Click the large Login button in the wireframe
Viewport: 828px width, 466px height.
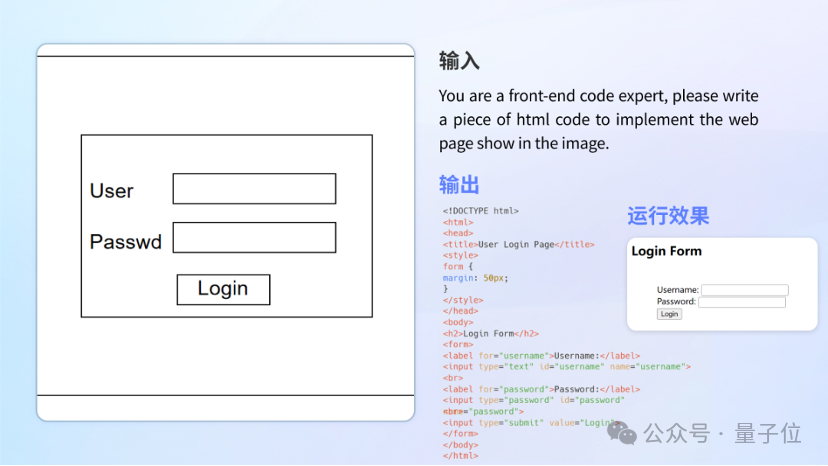tap(223, 290)
